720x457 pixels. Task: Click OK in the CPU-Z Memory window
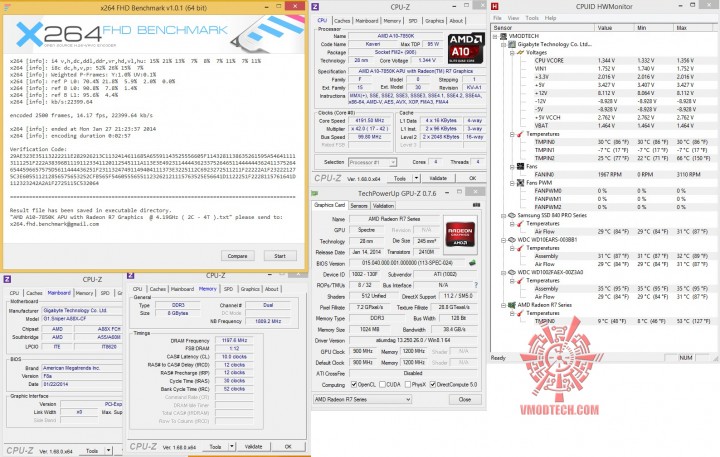pos(288,446)
